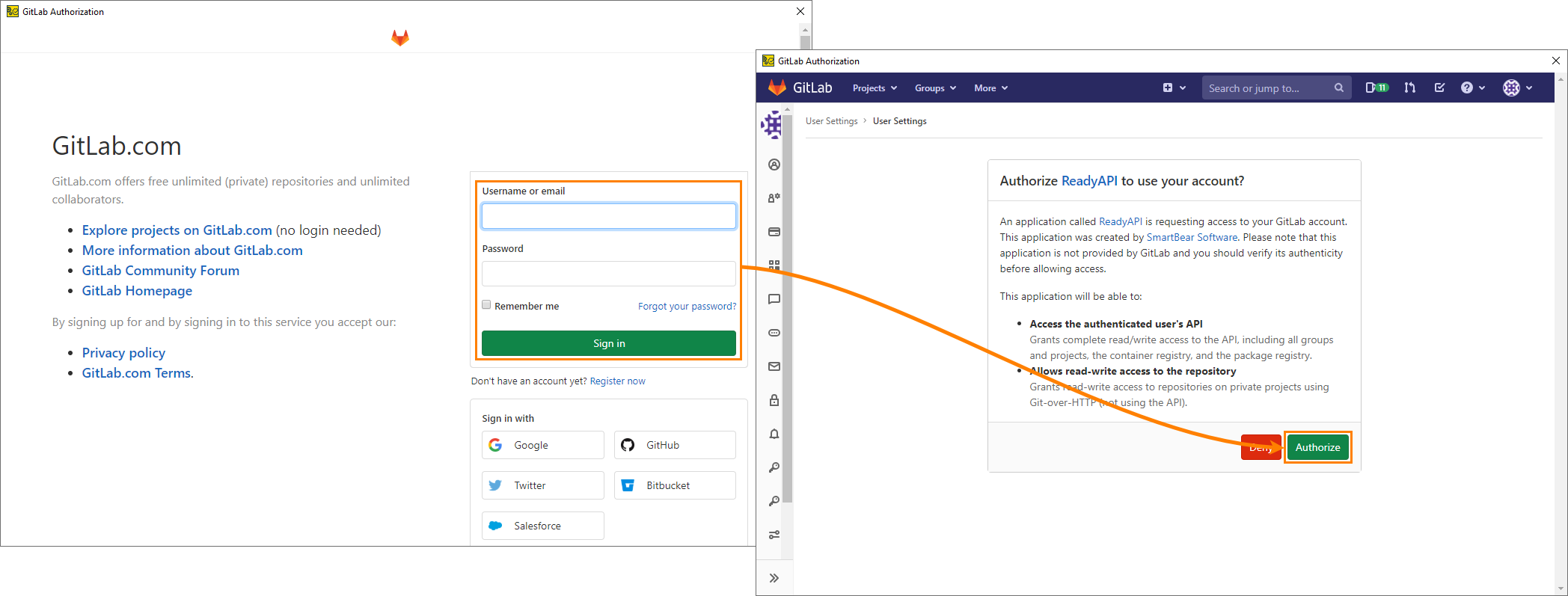Close the left GitLab Authorization sign-in window

pyautogui.click(x=800, y=11)
